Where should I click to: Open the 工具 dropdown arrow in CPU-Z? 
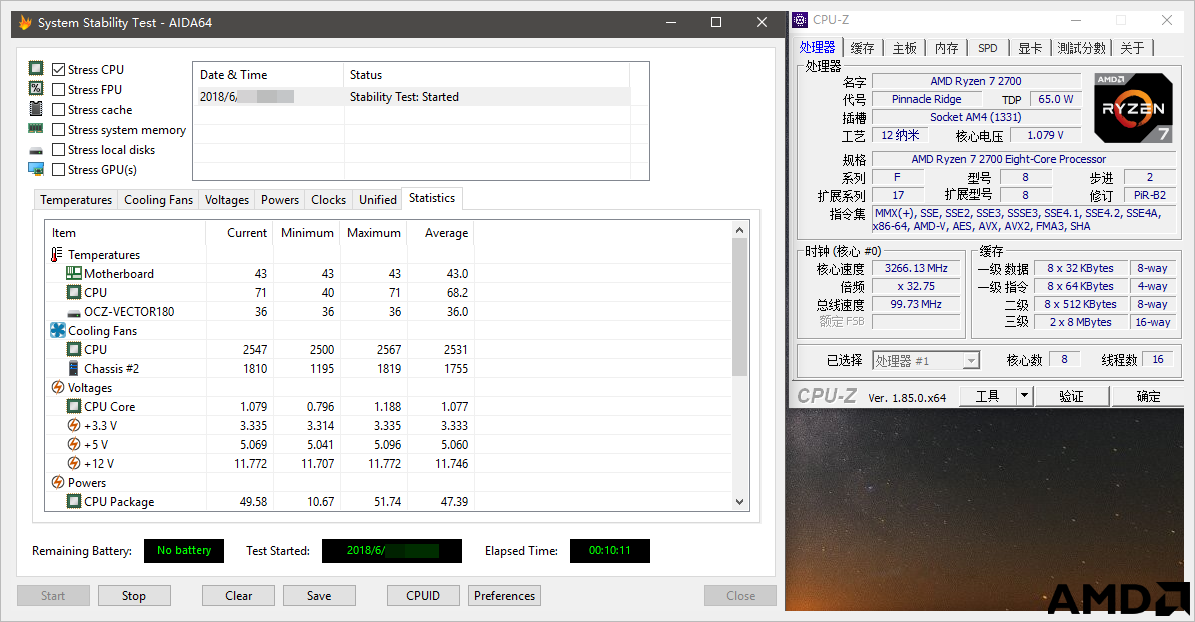[1024, 396]
